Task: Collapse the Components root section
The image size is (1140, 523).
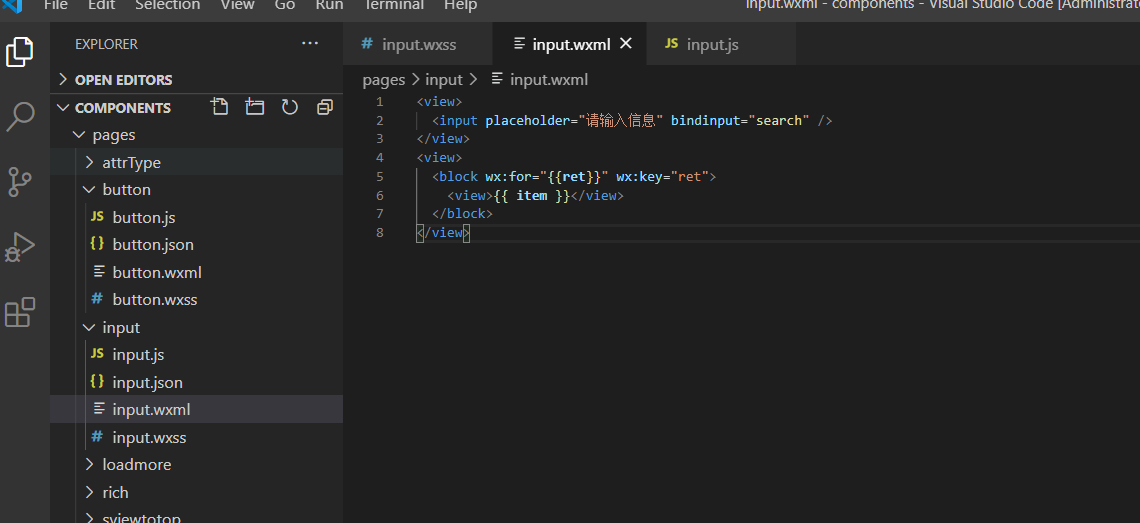Action: pos(123,108)
